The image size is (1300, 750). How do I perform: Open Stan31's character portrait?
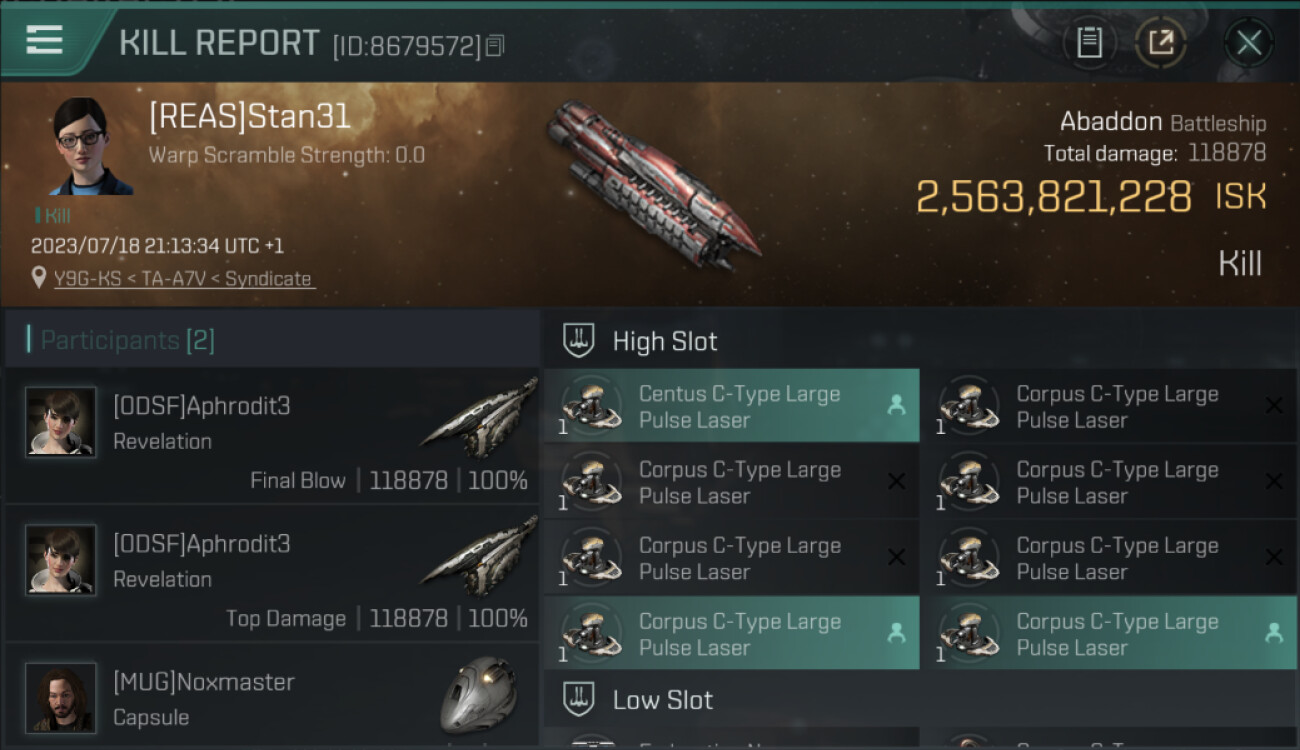(92, 146)
